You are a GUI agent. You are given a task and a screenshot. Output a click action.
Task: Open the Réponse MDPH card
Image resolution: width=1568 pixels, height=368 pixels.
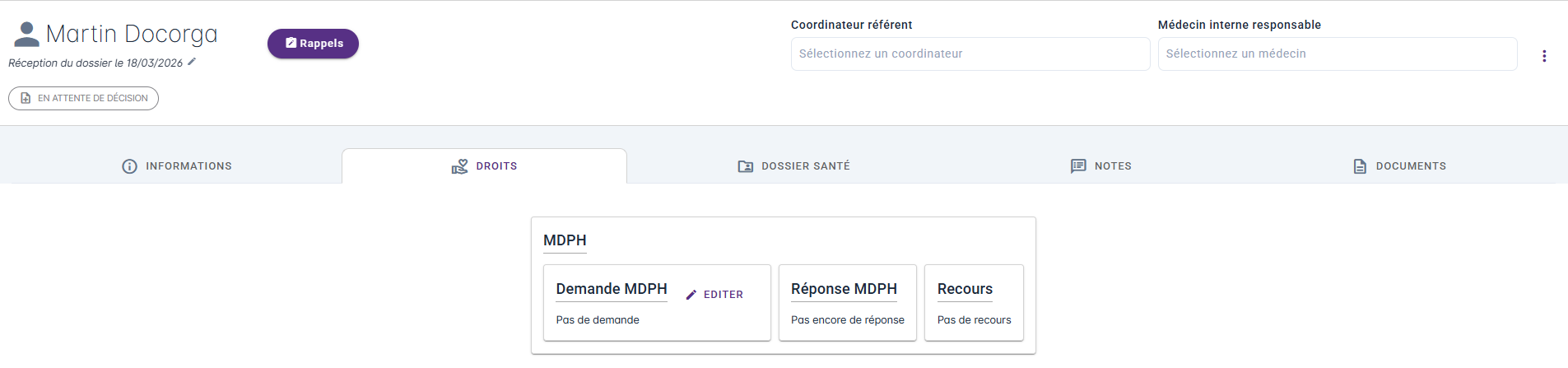[x=847, y=302]
